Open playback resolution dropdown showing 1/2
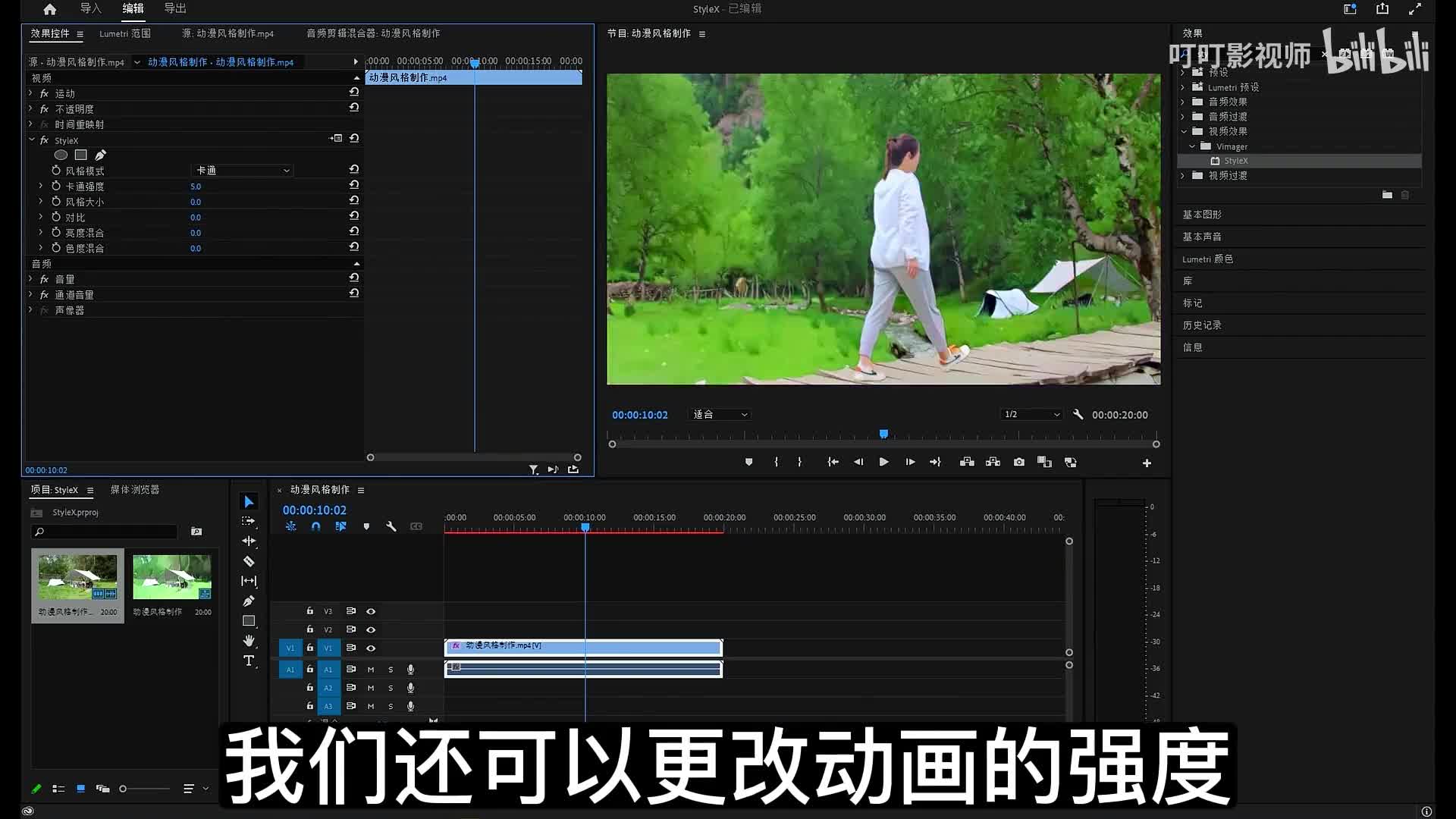1456x819 pixels. [x=1031, y=414]
